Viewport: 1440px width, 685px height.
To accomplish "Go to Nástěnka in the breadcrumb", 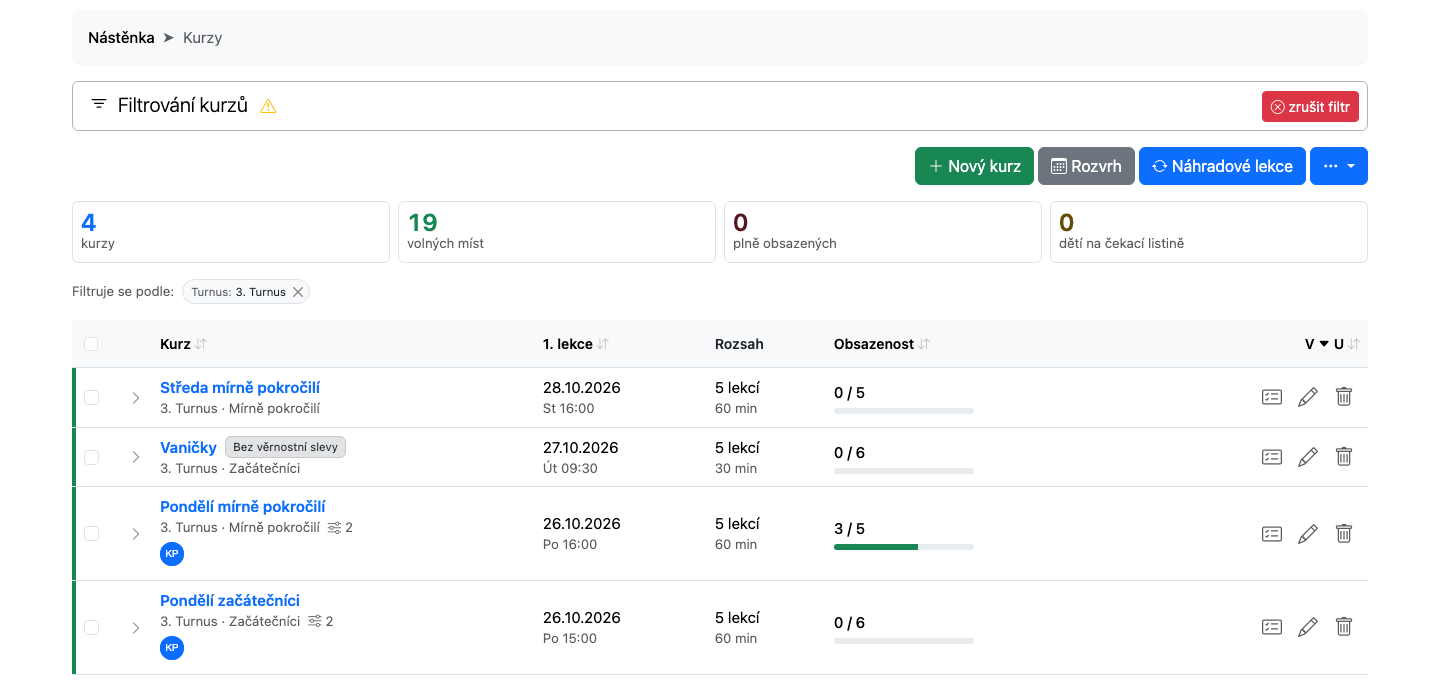I will click(121, 38).
